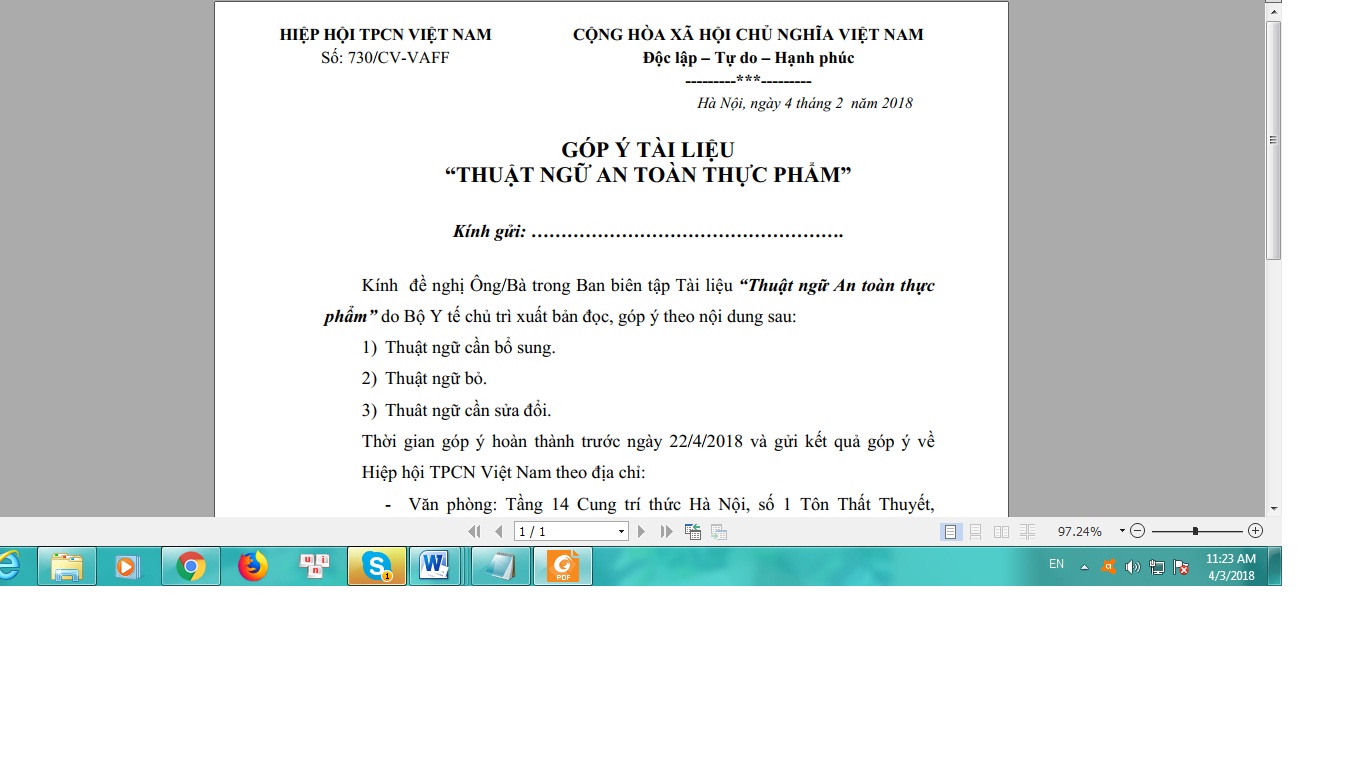Open the Action Center flag icon

point(1181,567)
